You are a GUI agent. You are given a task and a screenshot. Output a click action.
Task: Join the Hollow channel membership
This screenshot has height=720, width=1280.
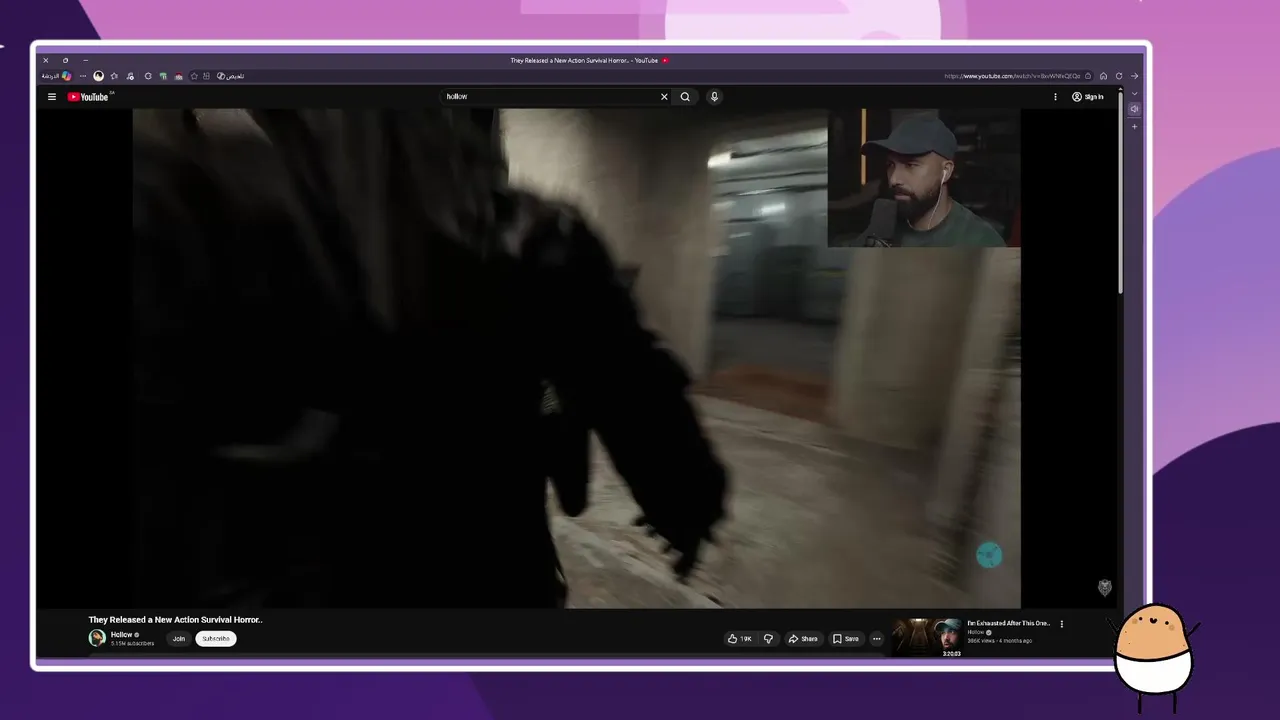tap(179, 639)
